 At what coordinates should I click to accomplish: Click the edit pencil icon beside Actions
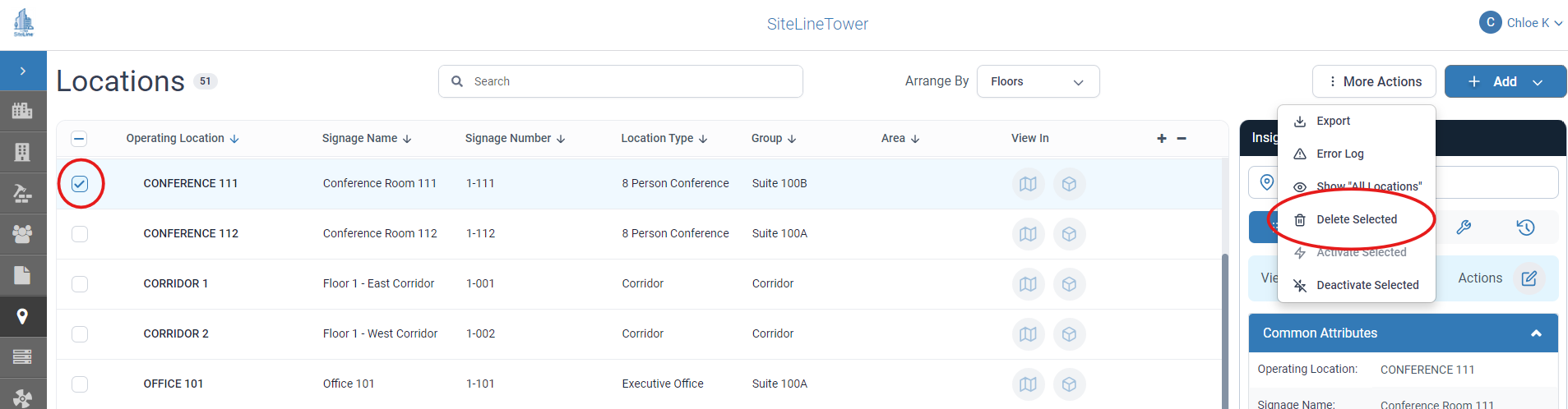click(1529, 278)
